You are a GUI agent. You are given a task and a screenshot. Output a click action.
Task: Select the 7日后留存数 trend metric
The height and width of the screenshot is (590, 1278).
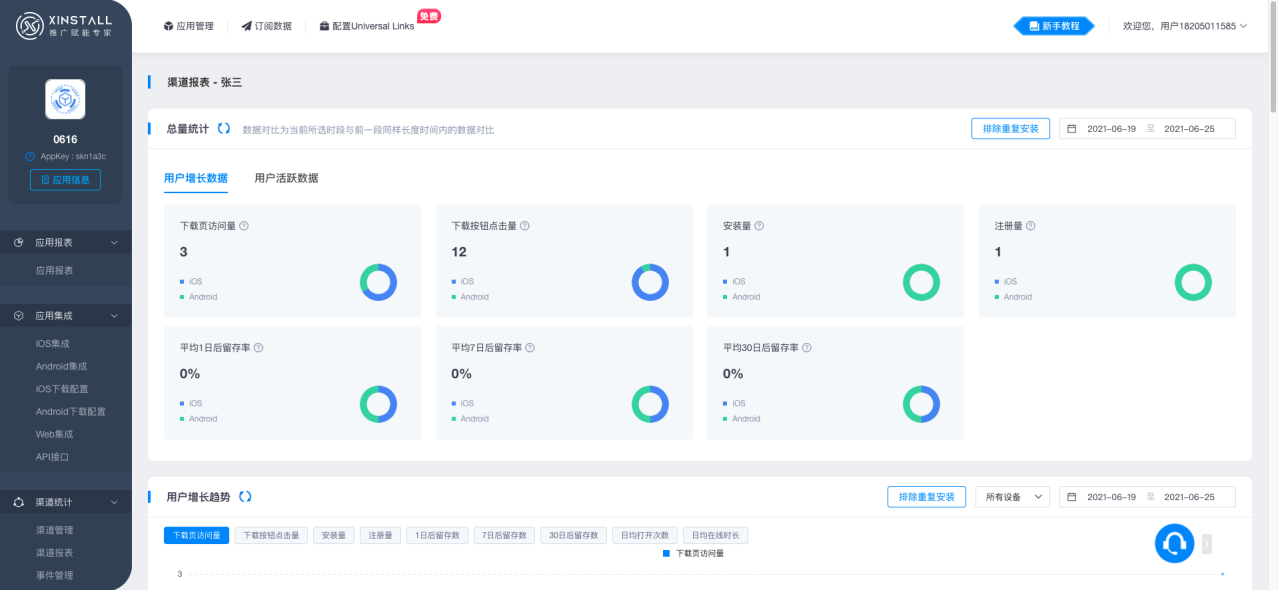point(505,535)
